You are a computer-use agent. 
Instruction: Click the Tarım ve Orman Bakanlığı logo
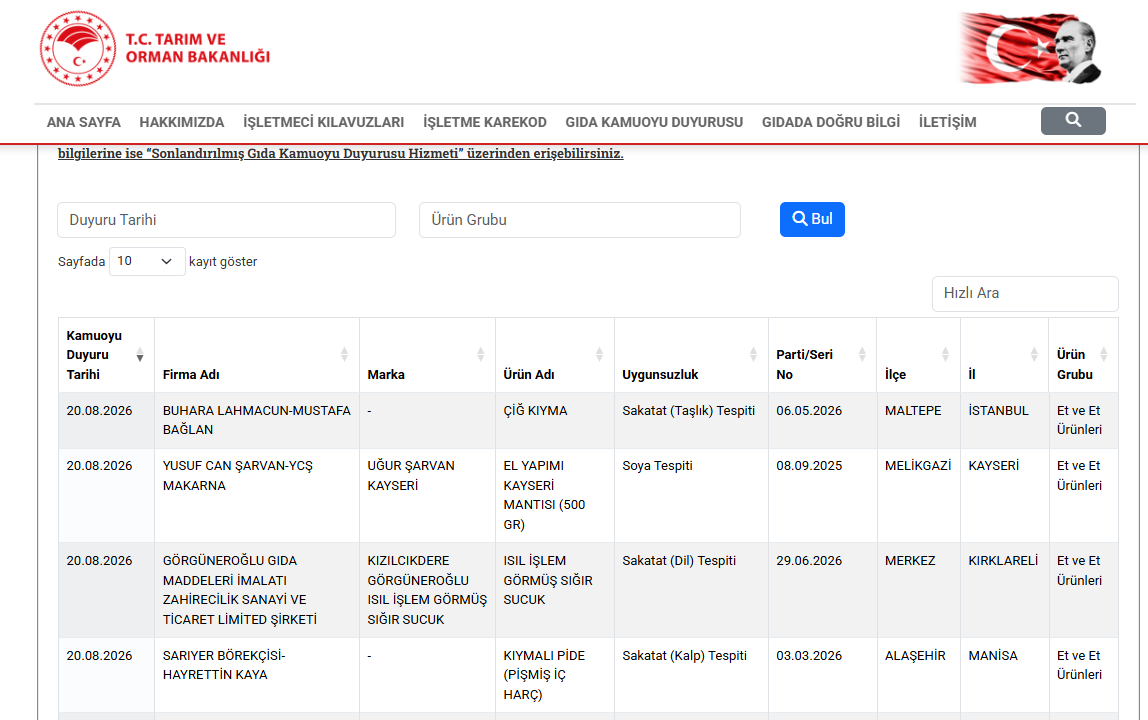pos(155,48)
